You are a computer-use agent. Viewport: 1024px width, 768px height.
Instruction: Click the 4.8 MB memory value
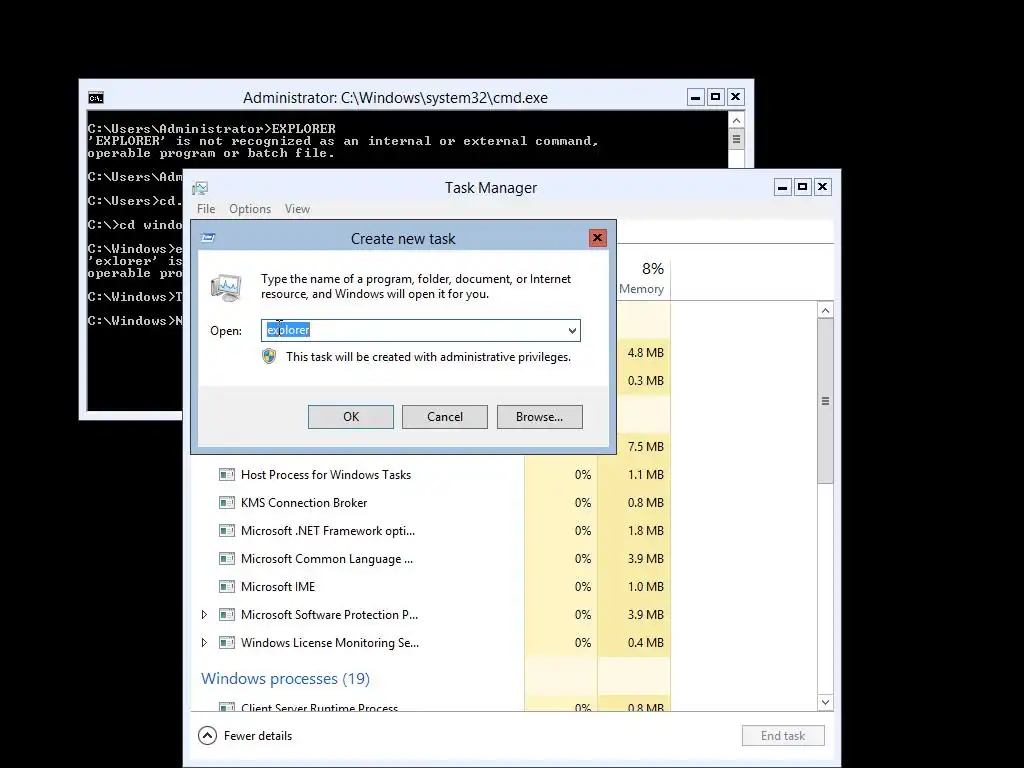pyautogui.click(x=645, y=353)
